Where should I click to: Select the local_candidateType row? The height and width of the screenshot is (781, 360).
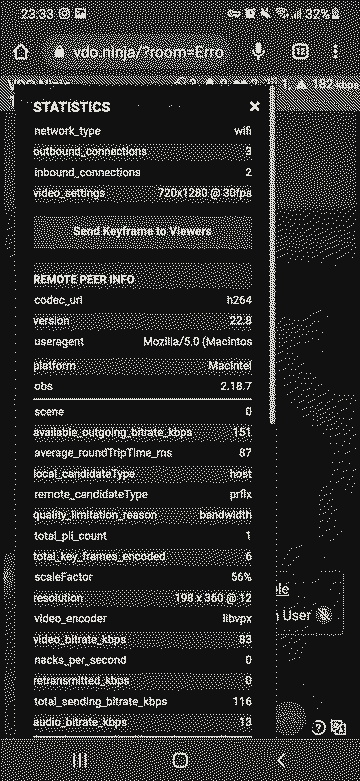(142, 474)
